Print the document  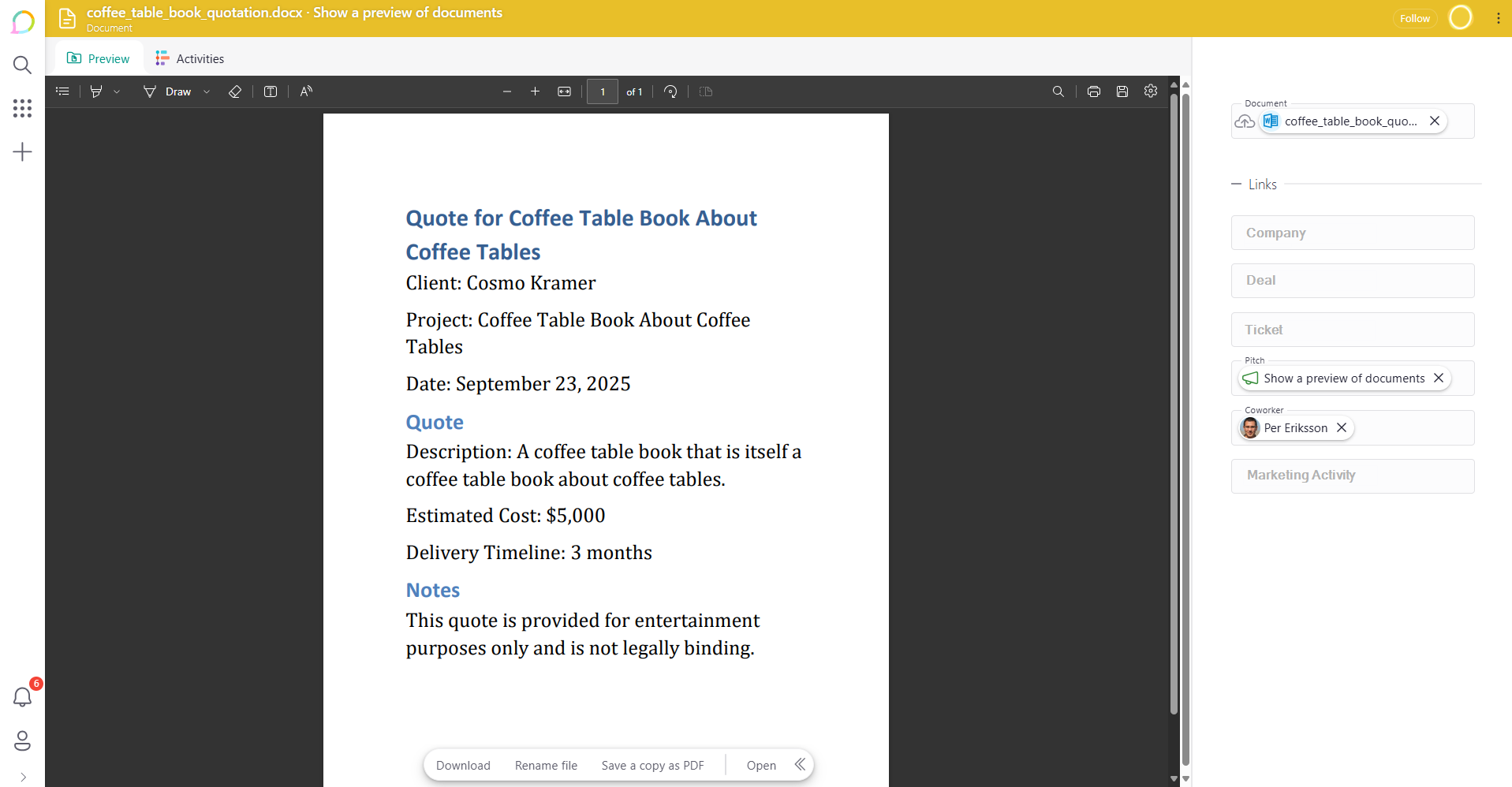click(x=1093, y=91)
